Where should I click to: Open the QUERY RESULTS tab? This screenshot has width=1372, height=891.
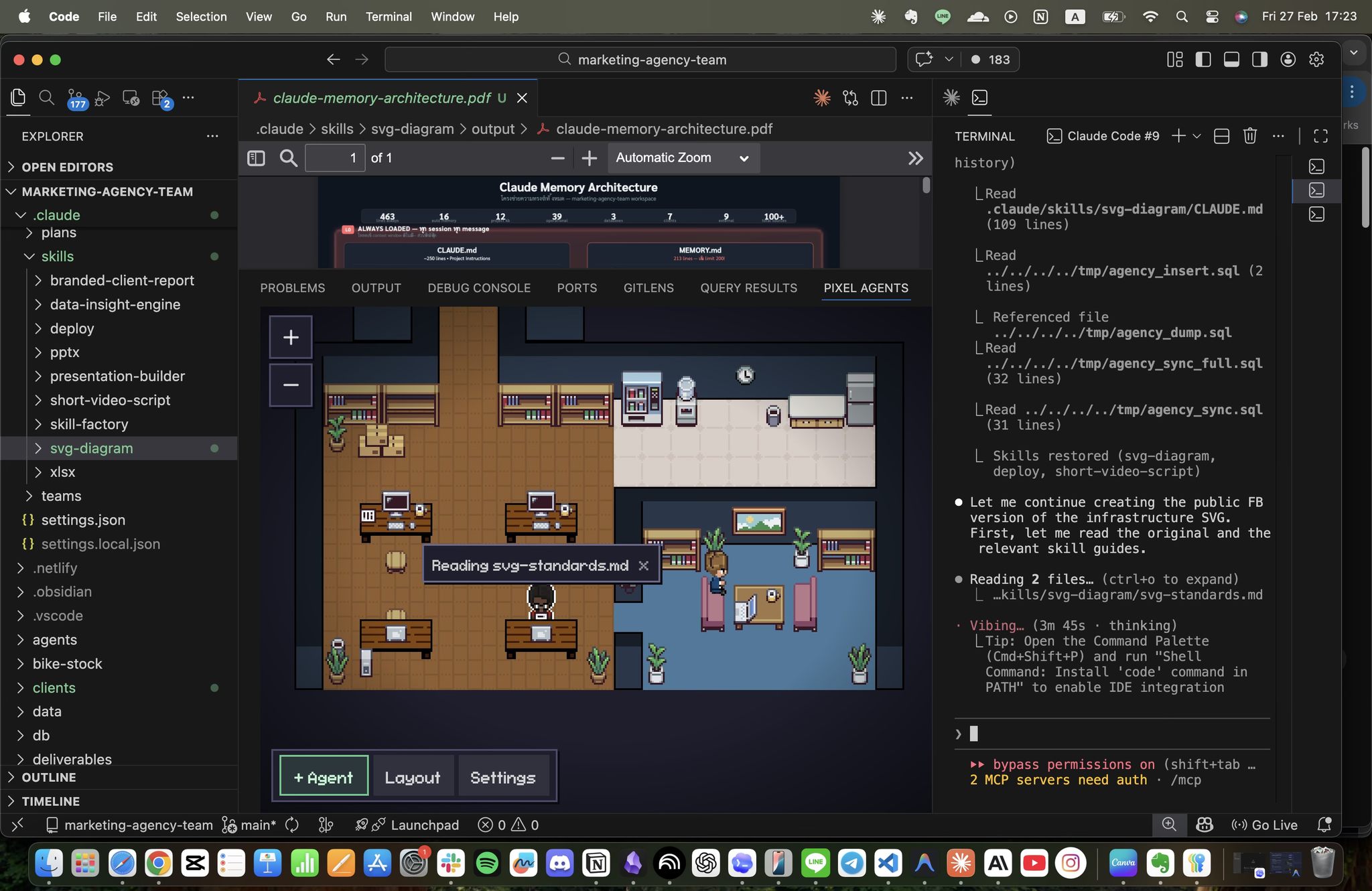[748, 288]
